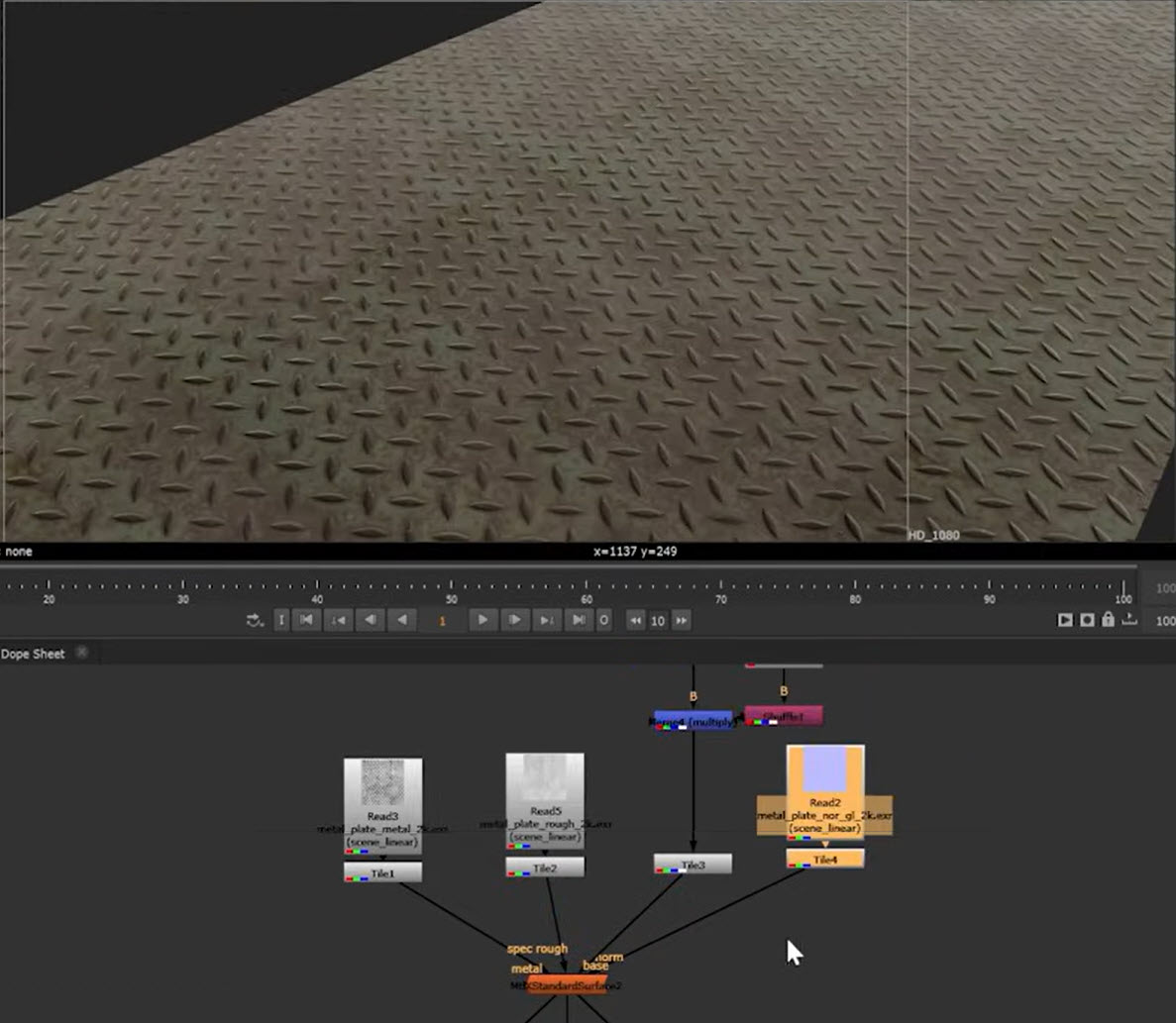Click the current frame number field

pos(442,621)
